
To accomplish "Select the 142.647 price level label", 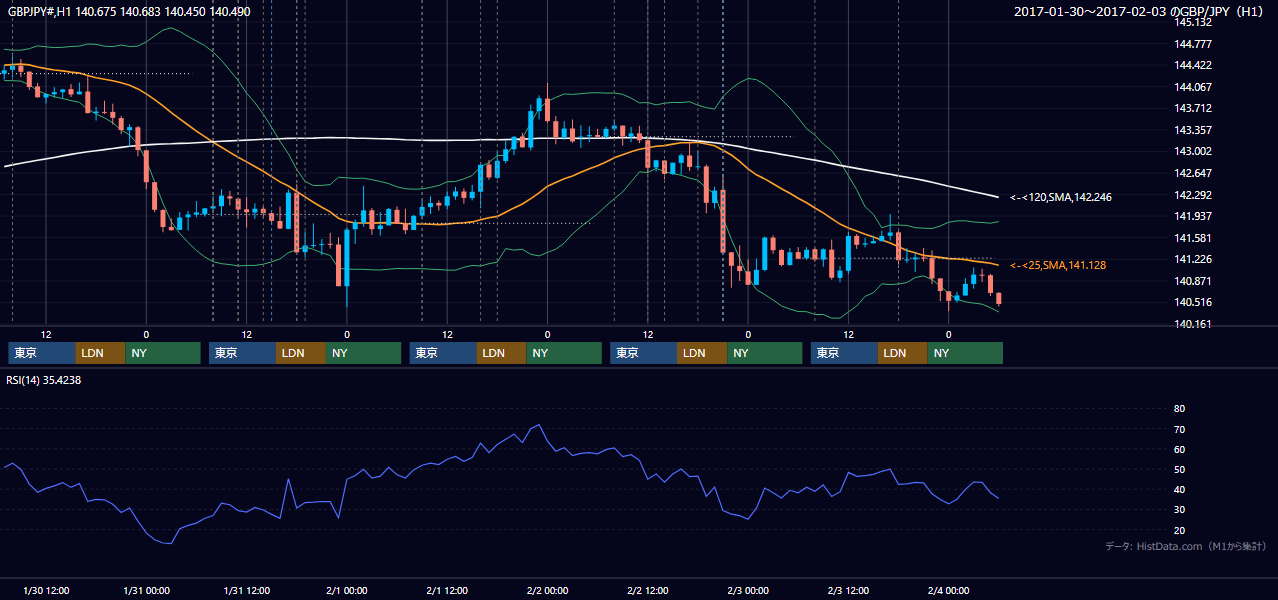I will (x=1195, y=173).
